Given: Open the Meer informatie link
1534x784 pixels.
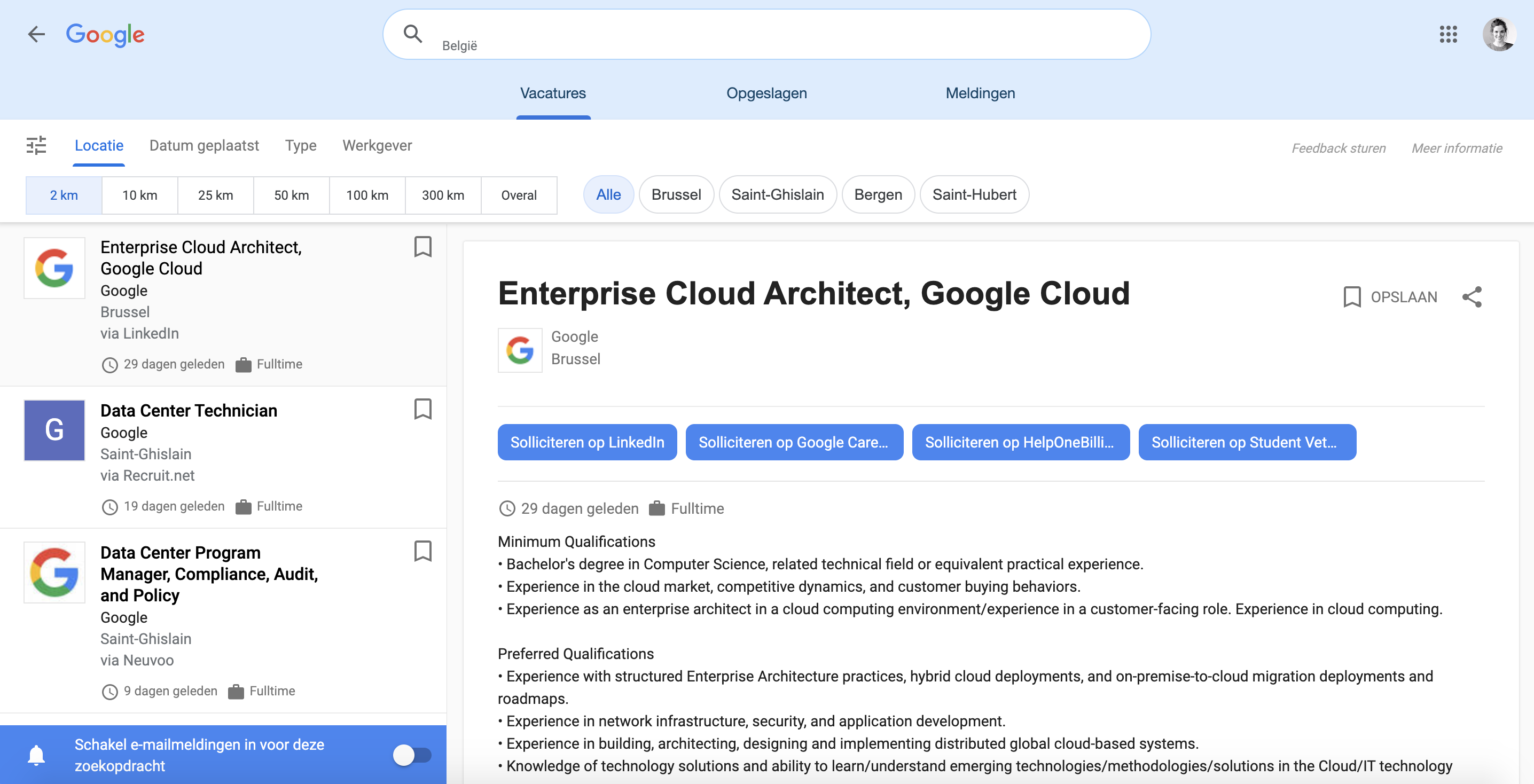Looking at the screenshot, I should point(1457,148).
